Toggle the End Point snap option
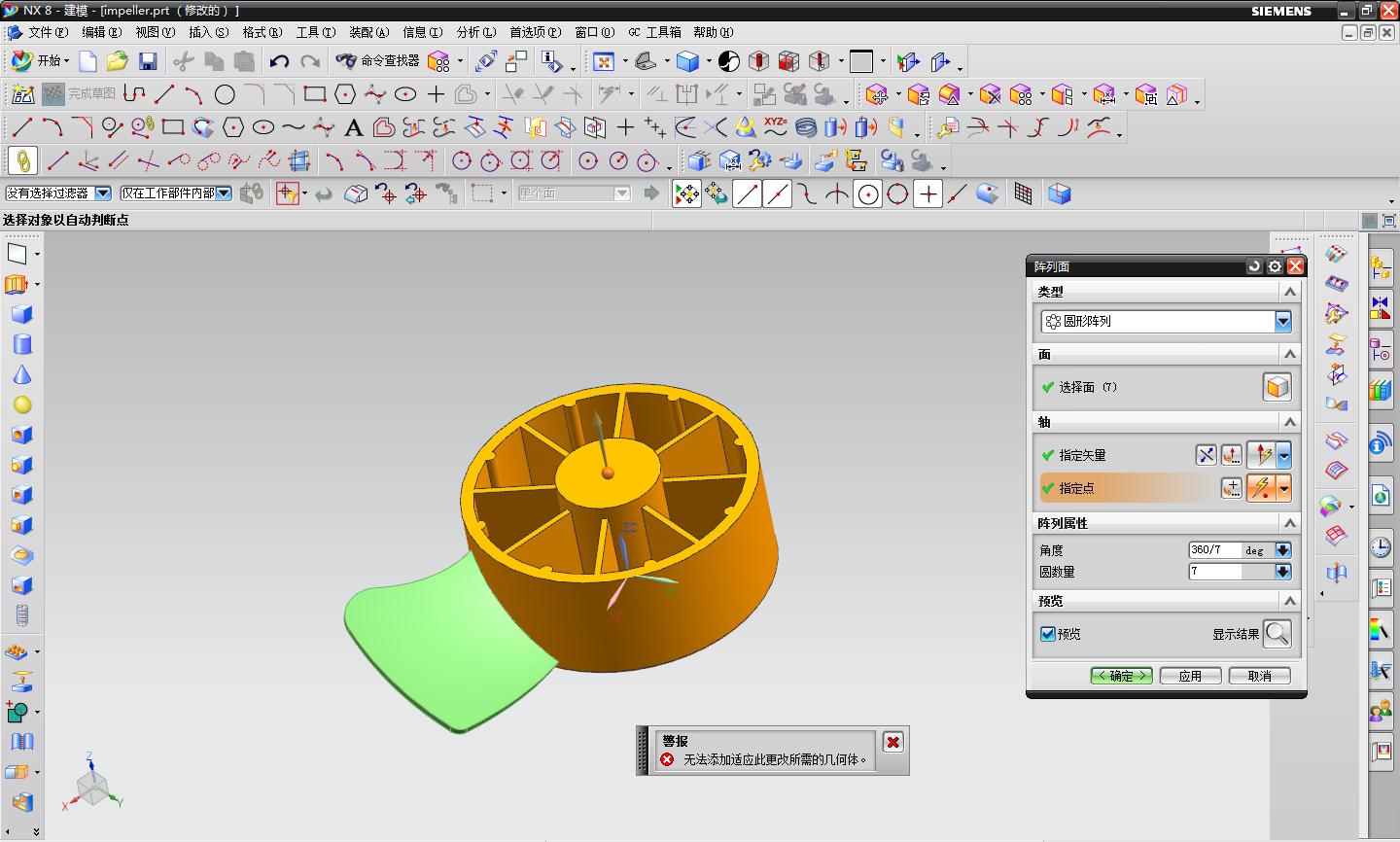The image size is (1400, 842). click(x=747, y=193)
